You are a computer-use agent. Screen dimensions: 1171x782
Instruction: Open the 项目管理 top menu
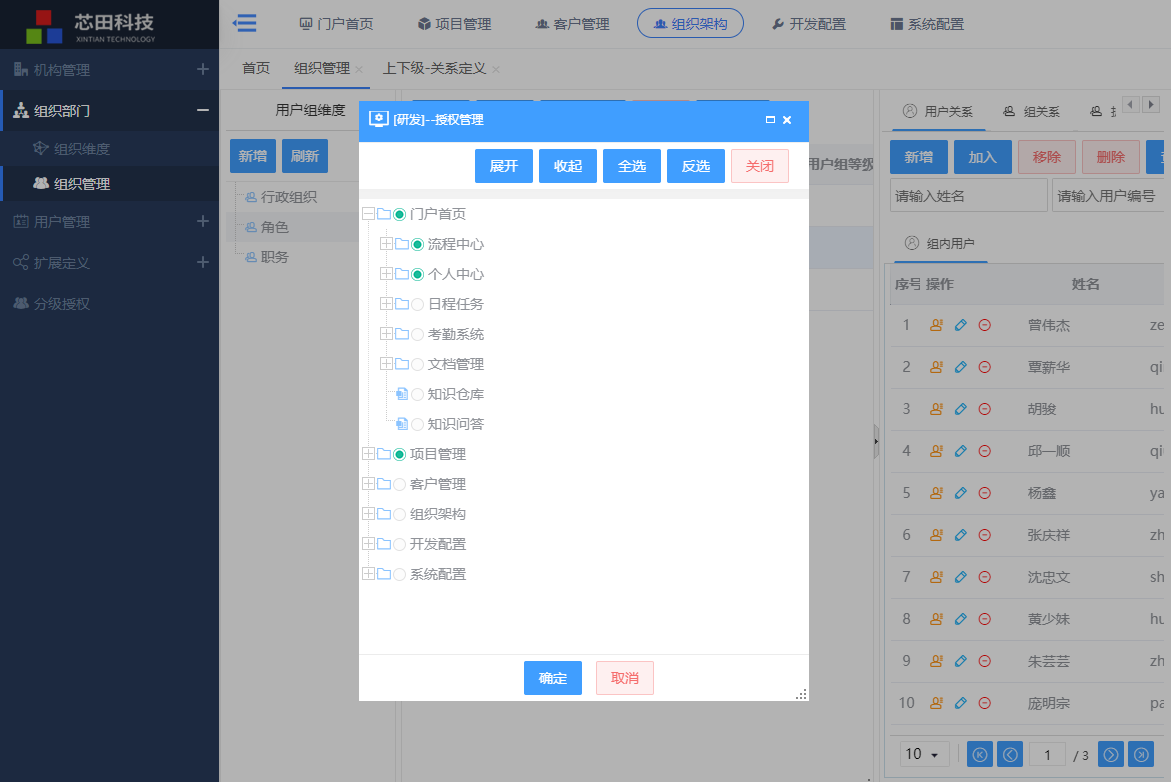pyautogui.click(x=454, y=23)
